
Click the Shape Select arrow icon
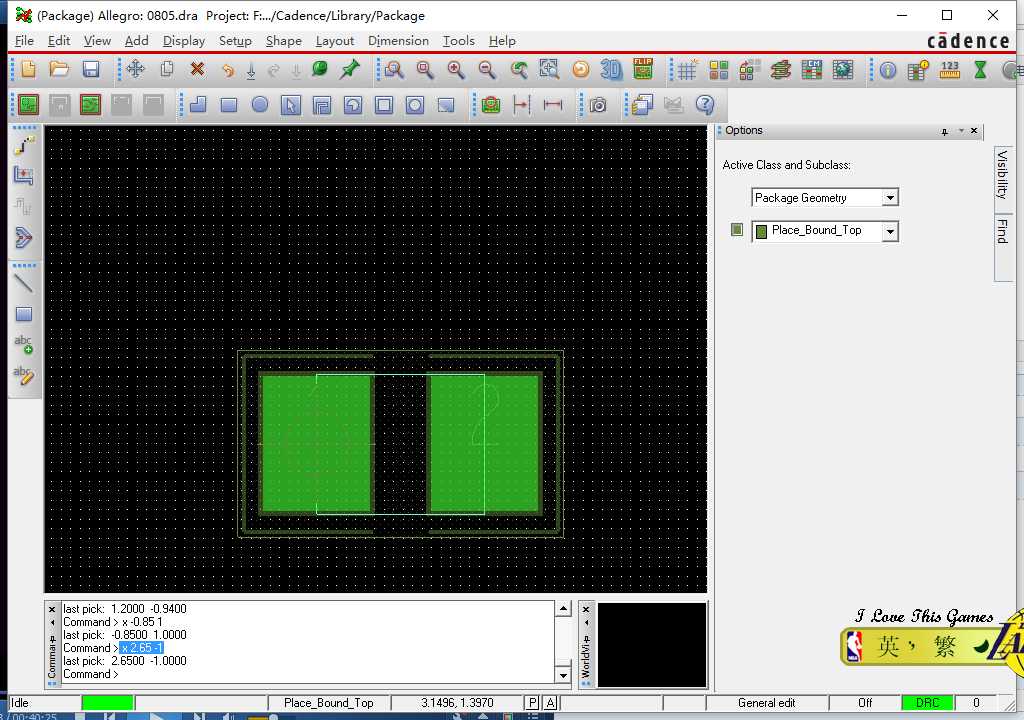[291, 105]
